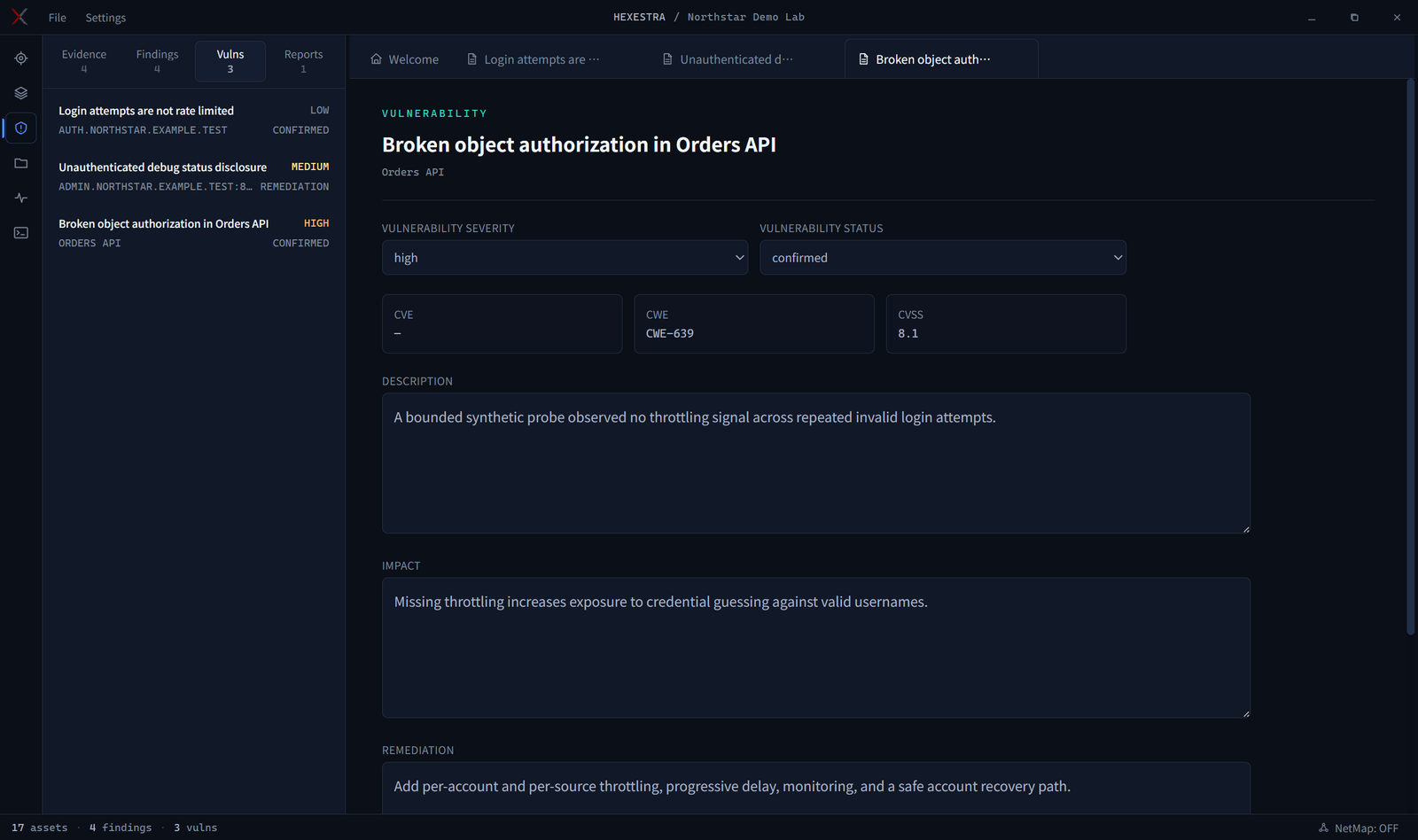Viewport: 1418px width, 840px height.
Task: Click document icon on Unauthenticated tab
Action: 668,59
